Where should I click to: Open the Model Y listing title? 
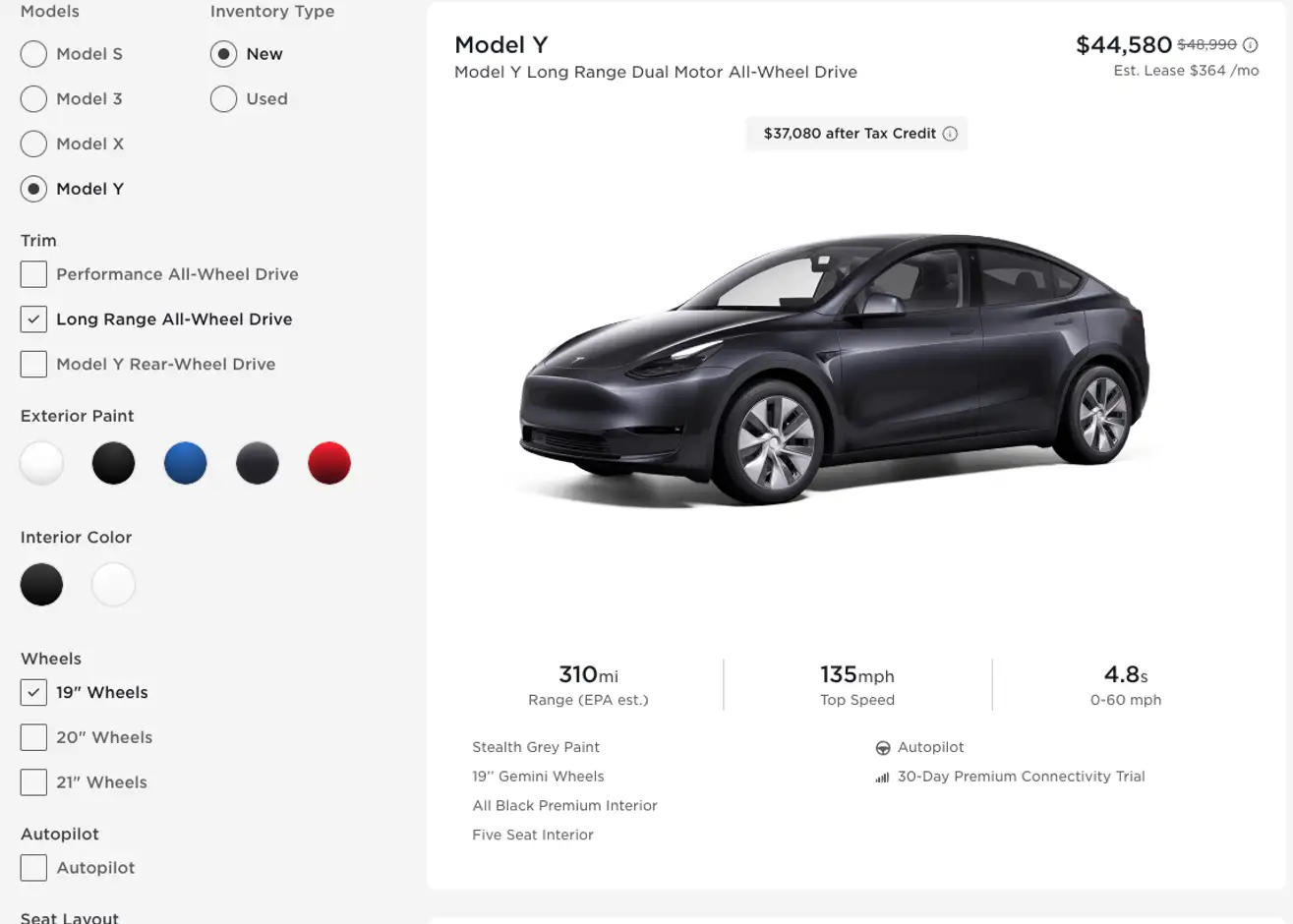(501, 45)
